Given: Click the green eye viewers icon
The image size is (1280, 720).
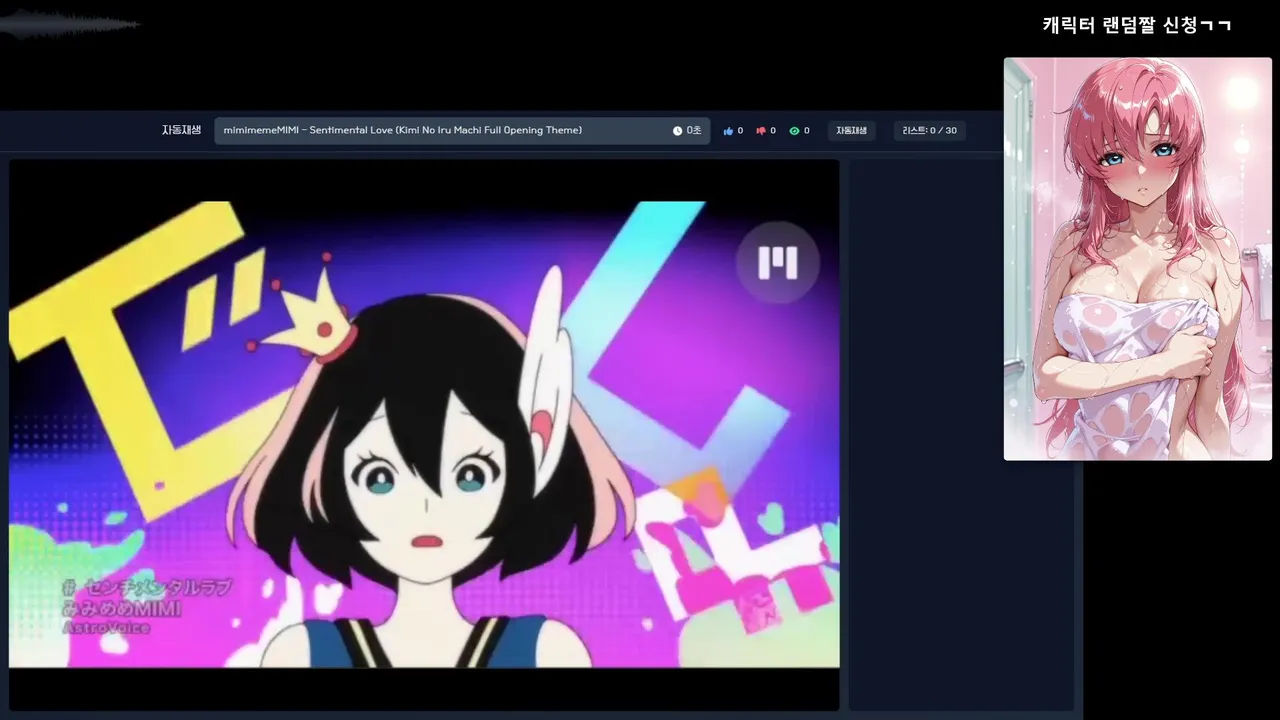Looking at the screenshot, I should pos(794,131).
